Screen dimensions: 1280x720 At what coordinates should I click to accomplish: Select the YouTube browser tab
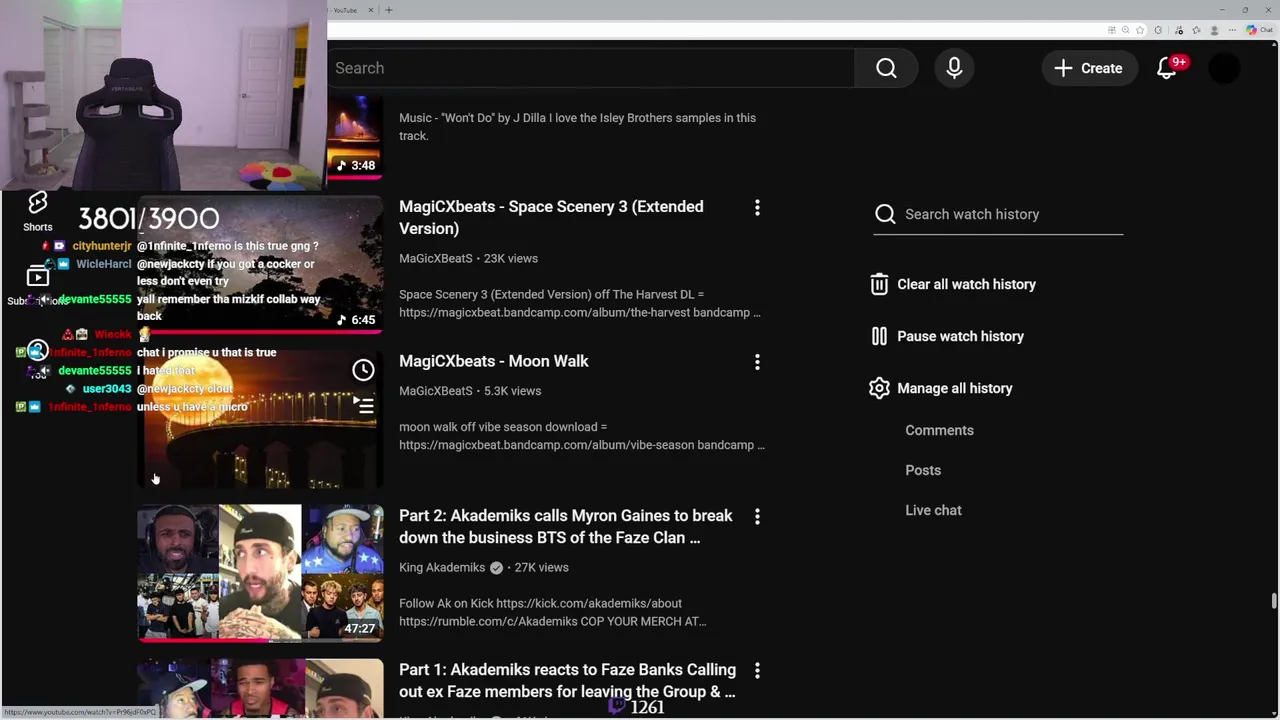pos(350,10)
